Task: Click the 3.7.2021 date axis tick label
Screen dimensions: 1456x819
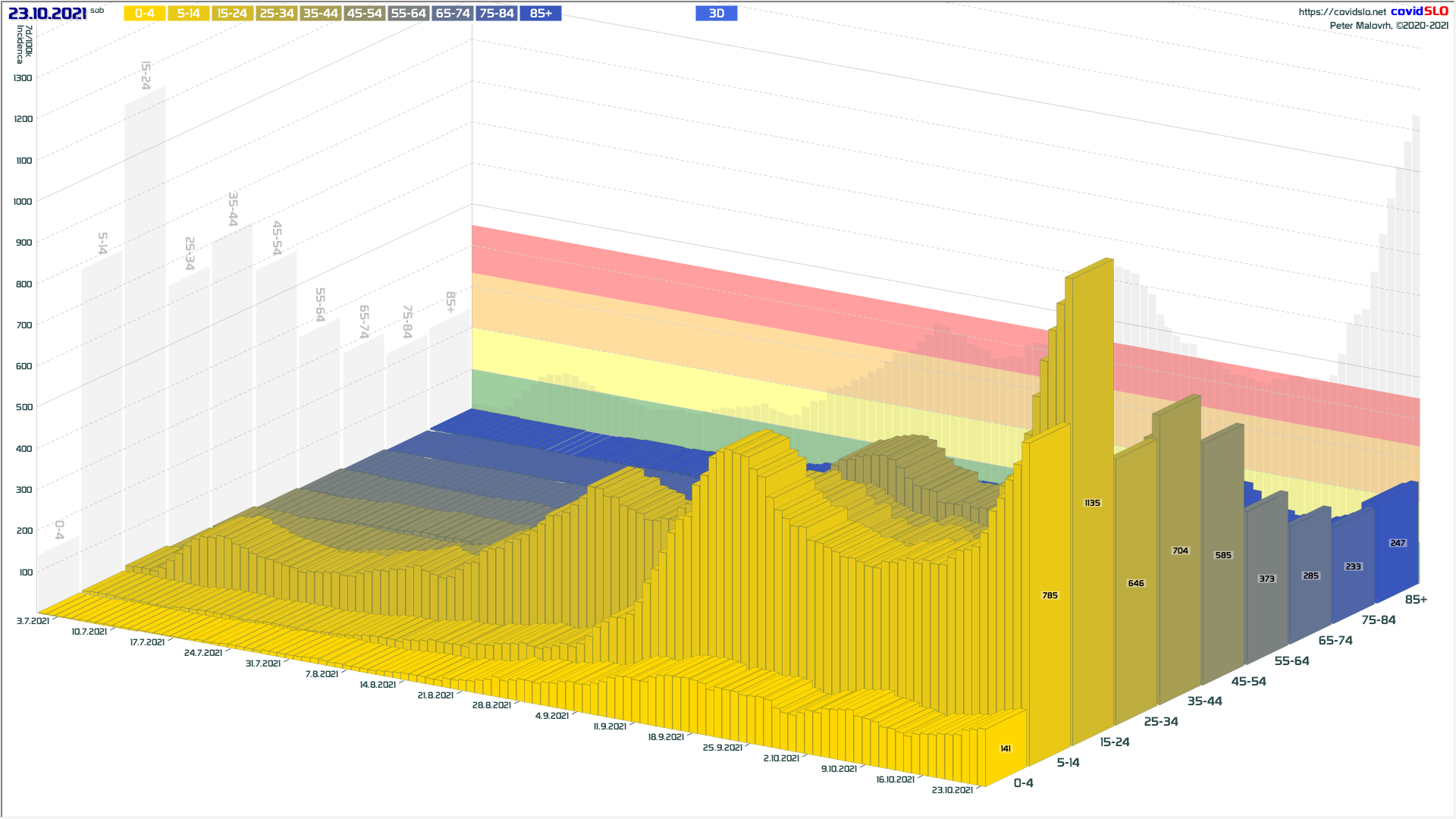Action: pyautogui.click(x=33, y=621)
